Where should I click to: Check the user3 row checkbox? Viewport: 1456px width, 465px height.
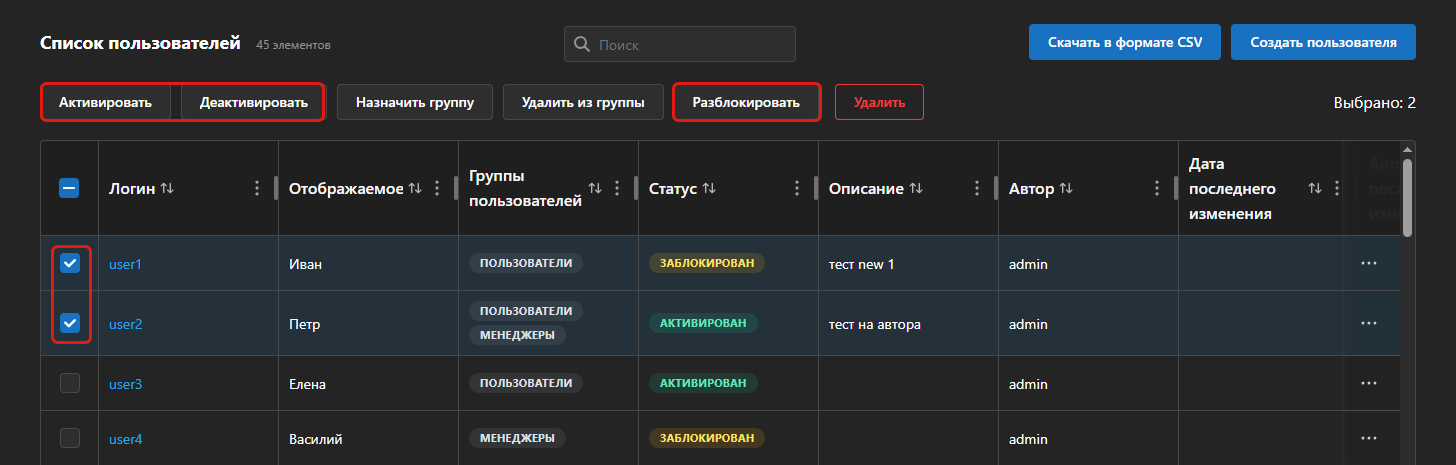pyautogui.click(x=70, y=383)
